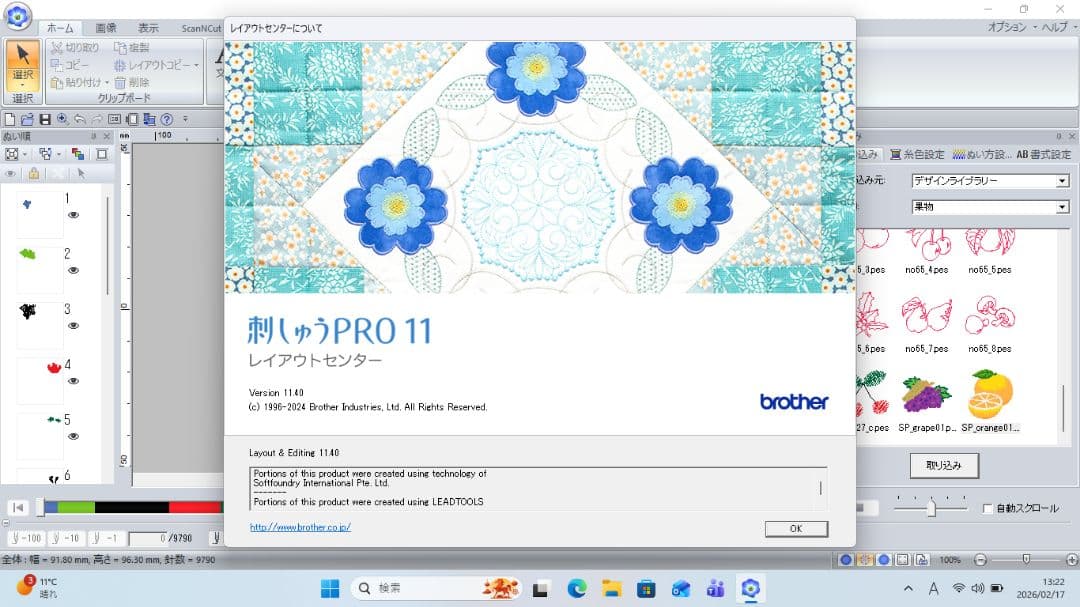1080x607 pixels.
Task: Toggle visibility eye of sewing item 3
Action: tap(73, 326)
